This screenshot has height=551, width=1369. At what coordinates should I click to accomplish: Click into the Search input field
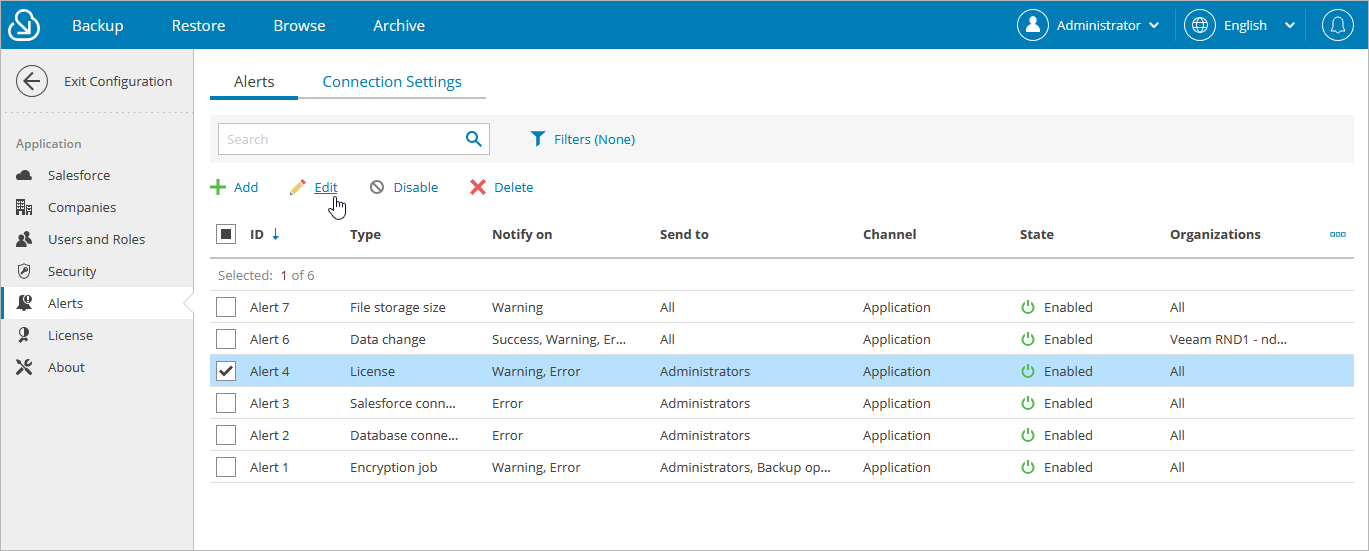340,139
